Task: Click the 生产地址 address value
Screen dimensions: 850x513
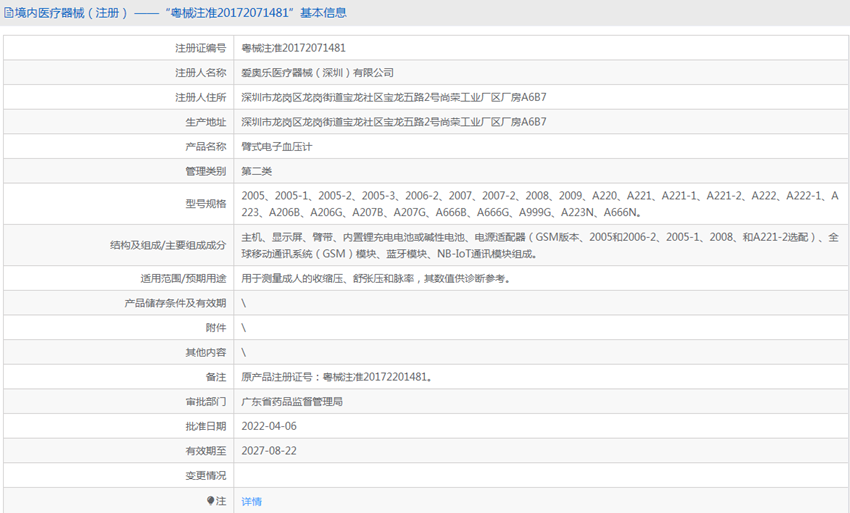Action: point(394,122)
